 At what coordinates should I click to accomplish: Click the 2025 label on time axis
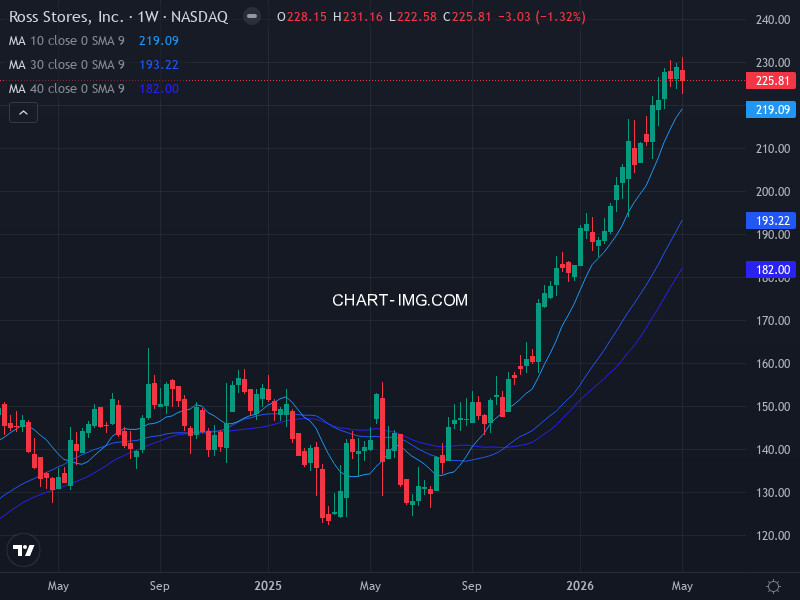click(x=268, y=586)
